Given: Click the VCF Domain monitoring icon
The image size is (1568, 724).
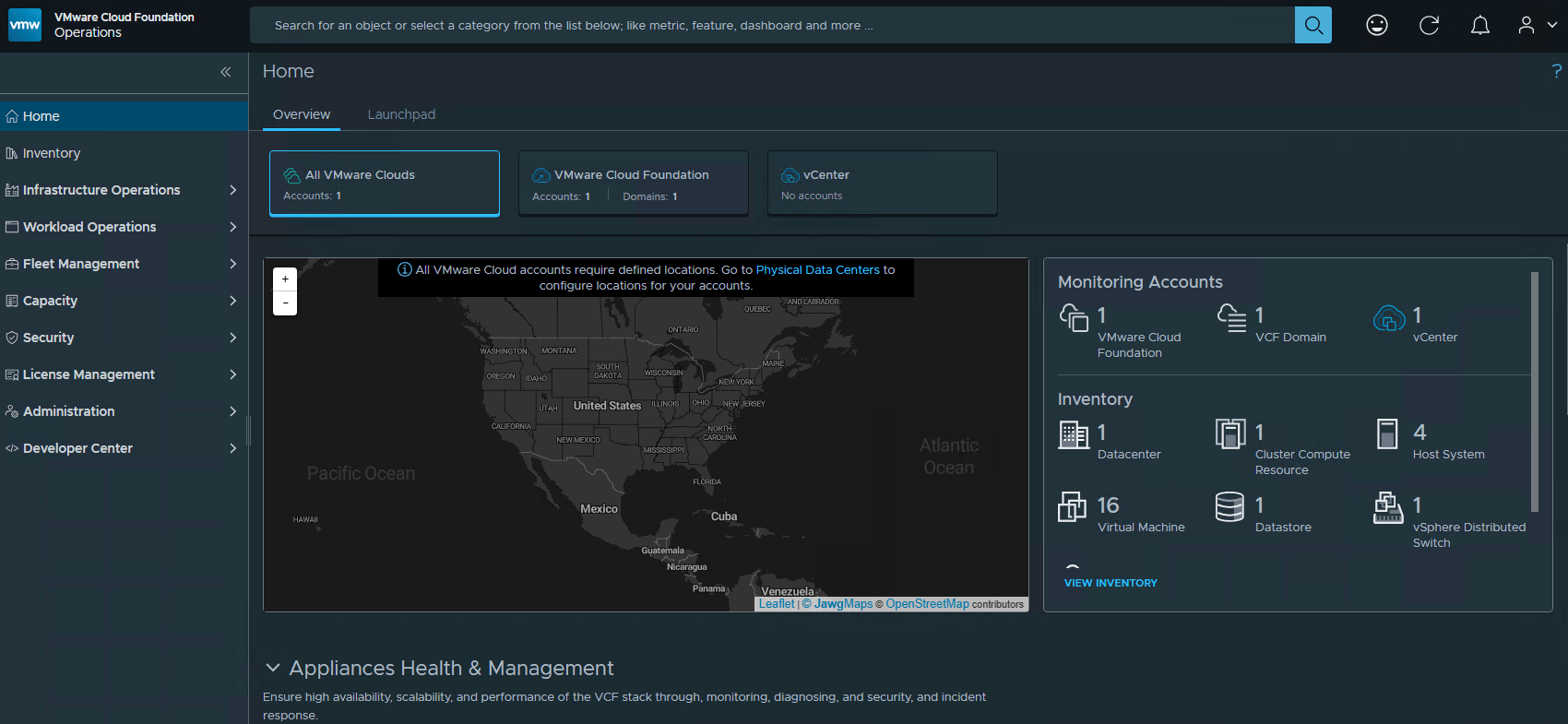Looking at the screenshot, I should tap(1231, 318).
